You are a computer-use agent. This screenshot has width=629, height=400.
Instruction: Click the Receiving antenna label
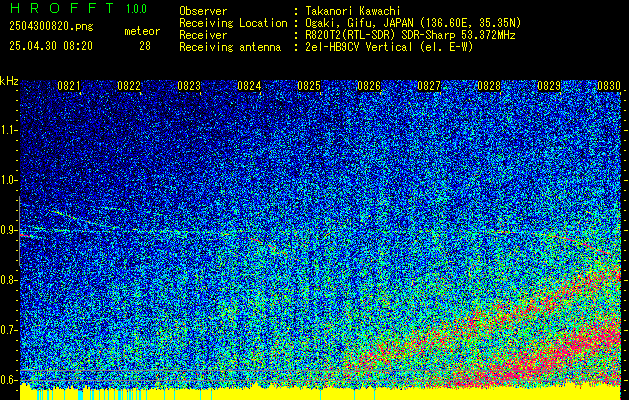pos(230,47)
